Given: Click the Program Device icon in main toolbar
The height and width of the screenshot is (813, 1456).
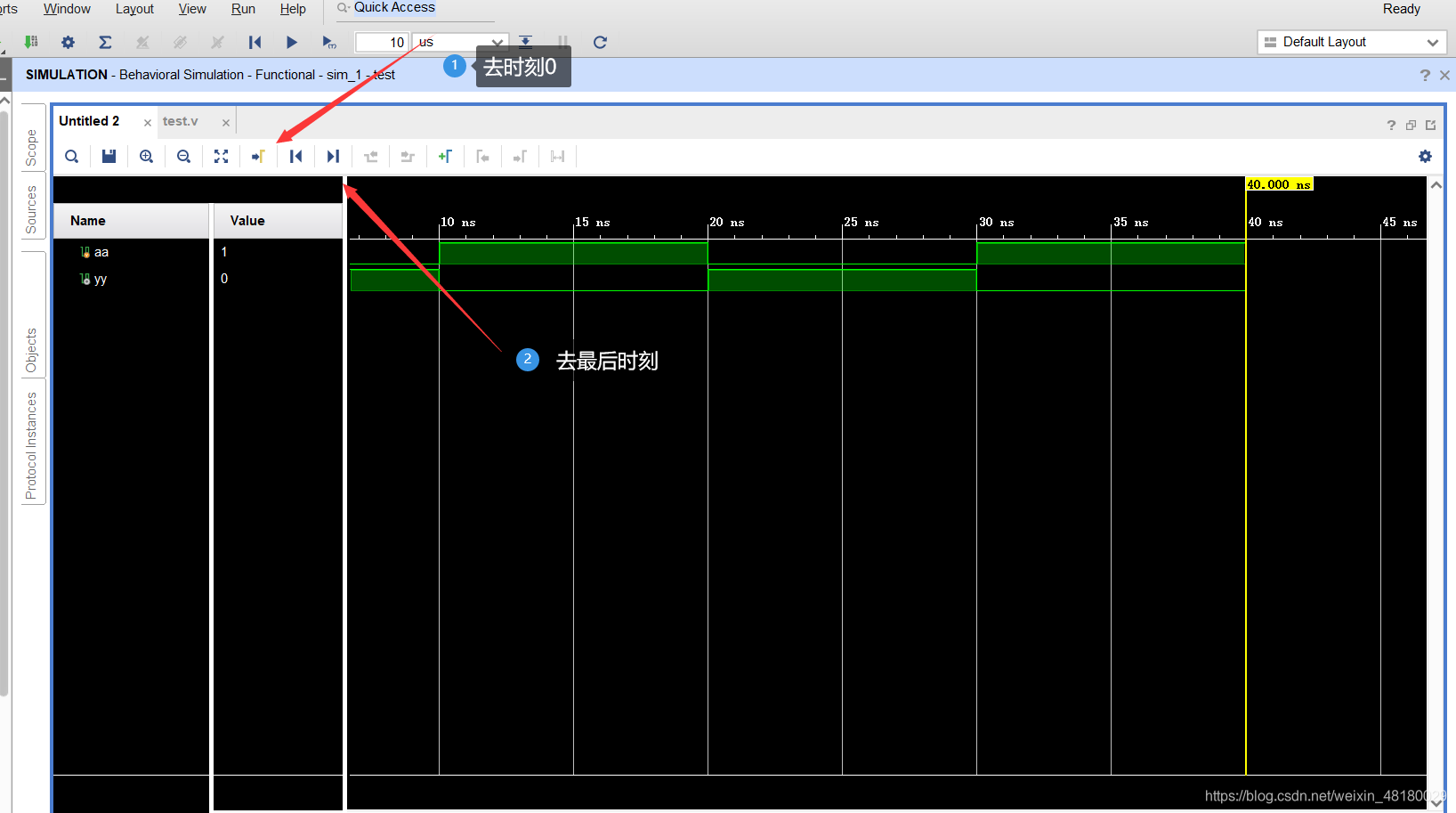Looking at the screenshot, I should pyautogui.click(x=31, y=42).
